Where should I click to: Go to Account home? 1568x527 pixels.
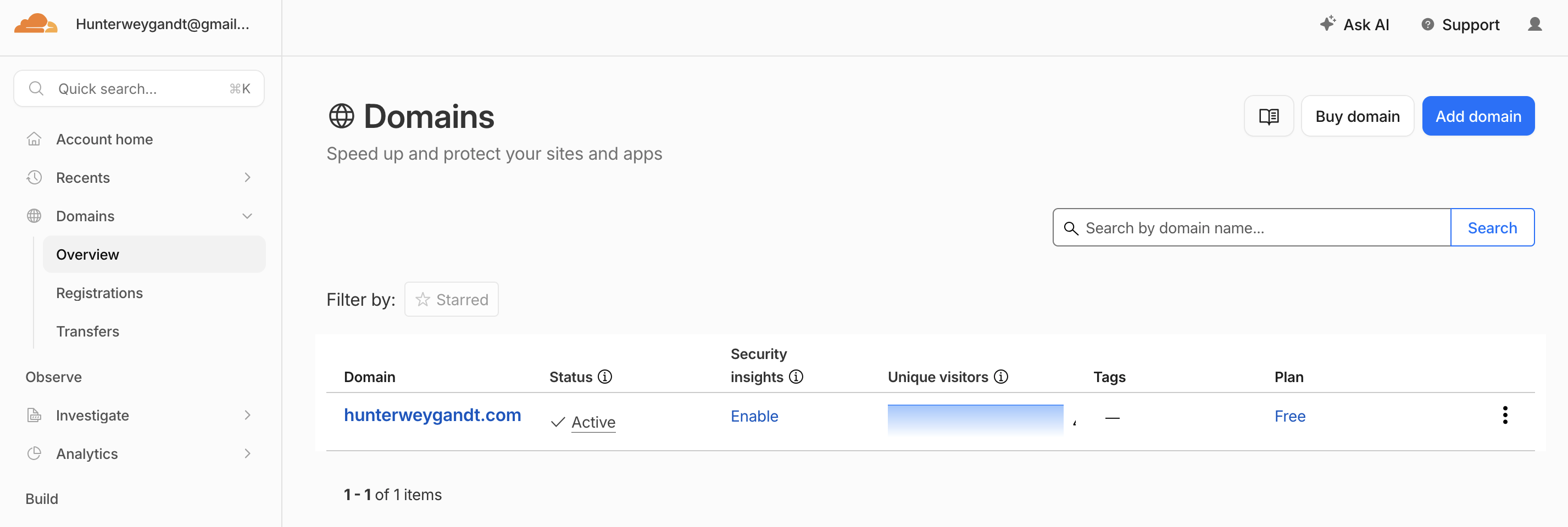coord(104,139)
